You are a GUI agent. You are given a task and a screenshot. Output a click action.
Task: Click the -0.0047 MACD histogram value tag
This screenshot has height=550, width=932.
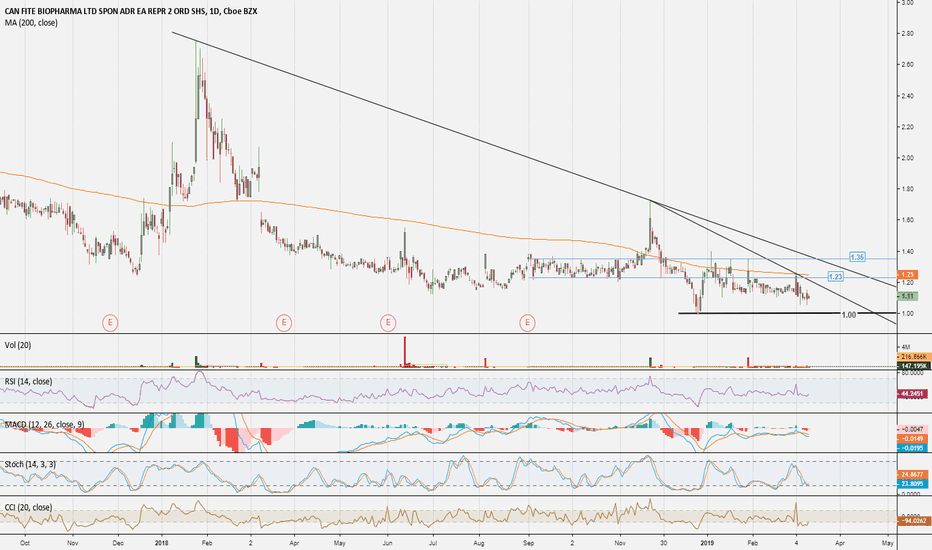click(911, 429)
